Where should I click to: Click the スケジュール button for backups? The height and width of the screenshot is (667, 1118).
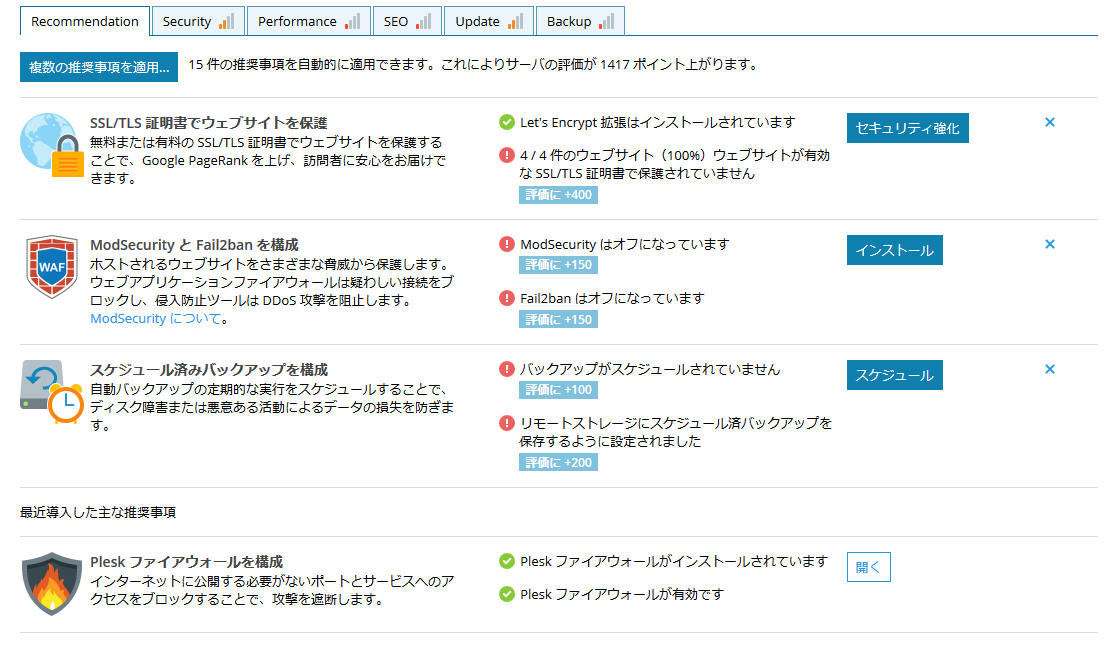[x=894, y=375]
